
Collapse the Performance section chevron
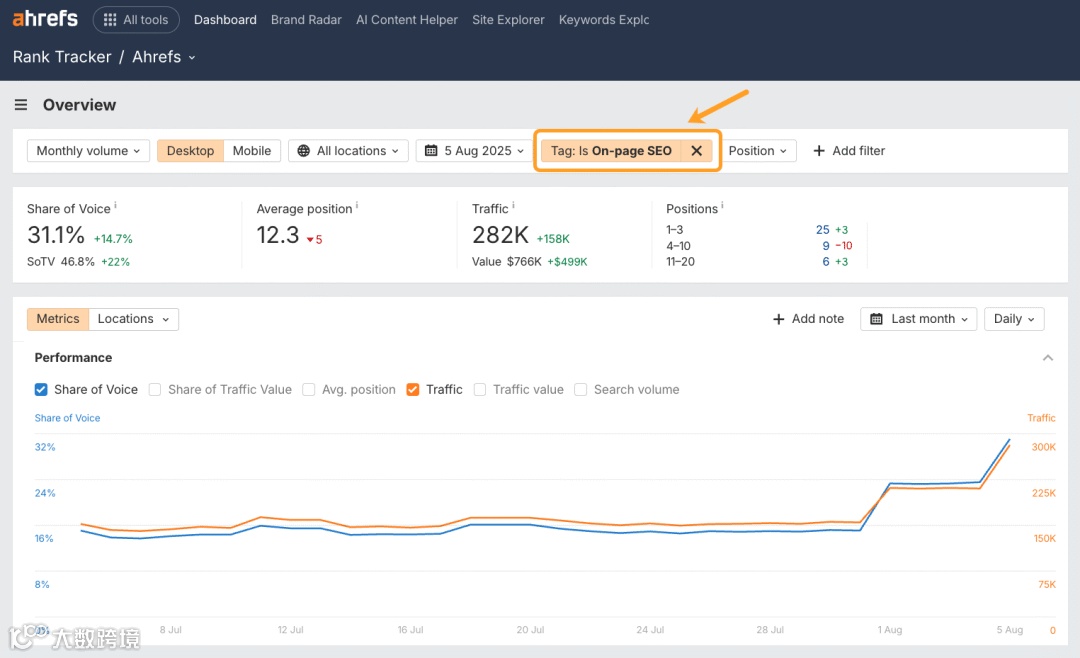point(1048,357)
